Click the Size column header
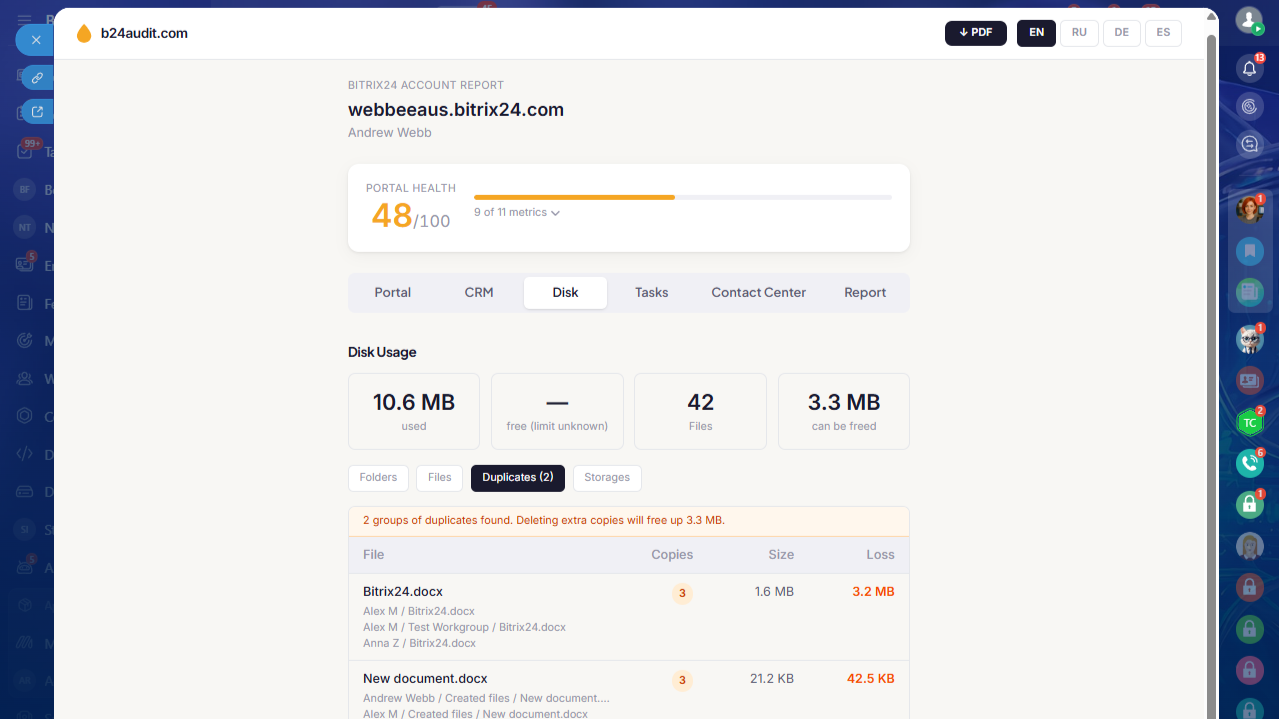 pyautogui.click(x=781, y=554)
